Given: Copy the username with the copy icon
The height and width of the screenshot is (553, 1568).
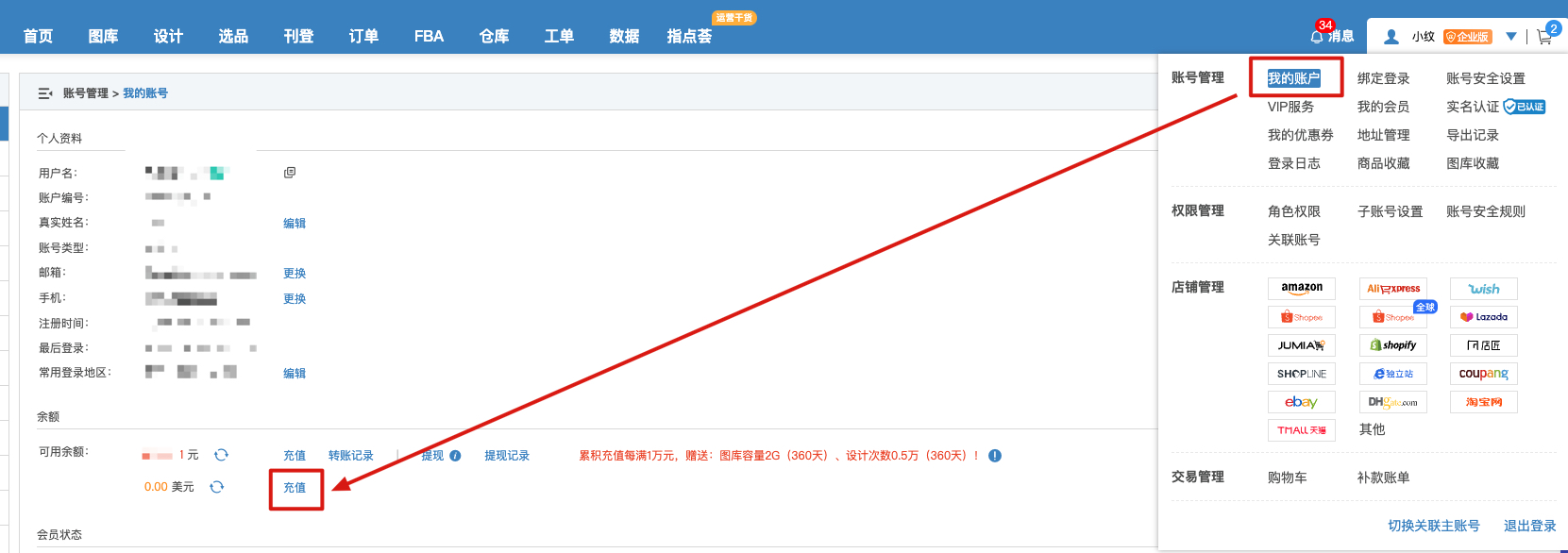Looking at the screenshot, I should click(x=290, y=173).
